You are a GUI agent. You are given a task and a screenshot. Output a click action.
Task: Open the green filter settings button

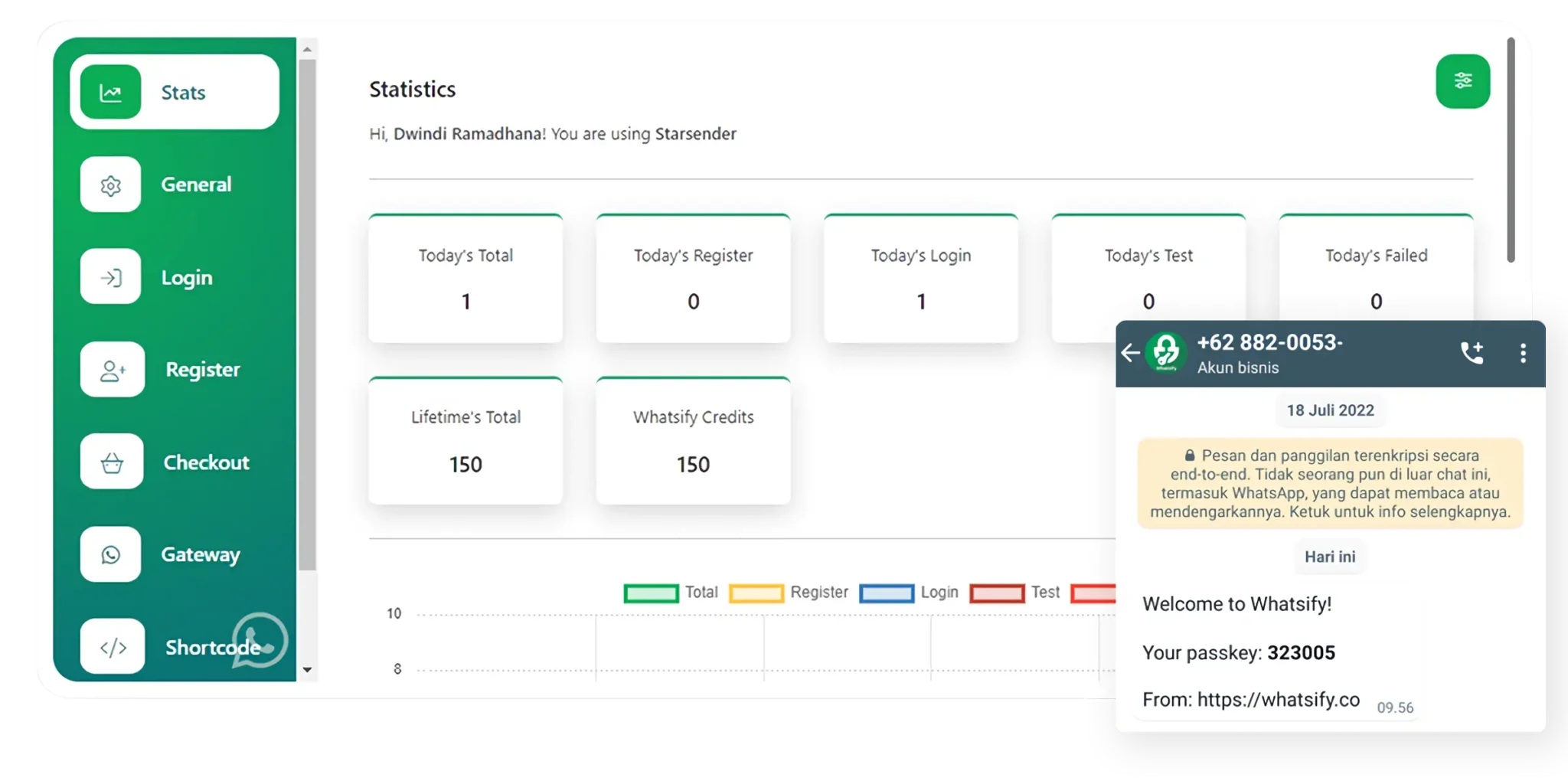coord(1462,81)
